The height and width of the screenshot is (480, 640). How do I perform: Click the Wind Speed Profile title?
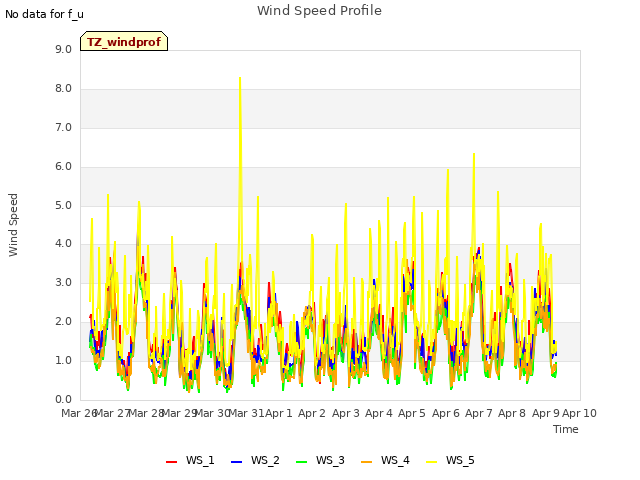pyautogui.click(x=320, y=11)
